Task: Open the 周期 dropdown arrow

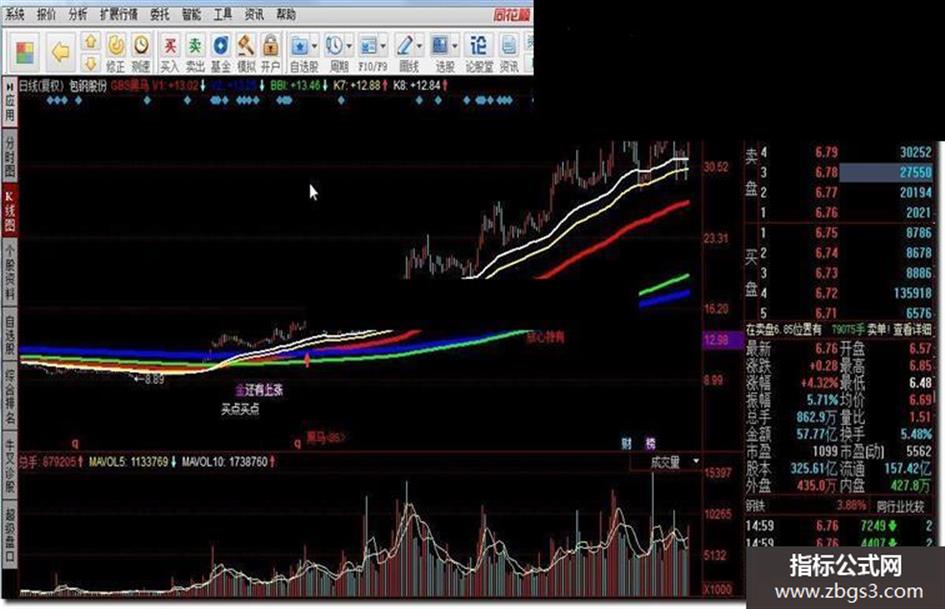Action: pos(349,46)
